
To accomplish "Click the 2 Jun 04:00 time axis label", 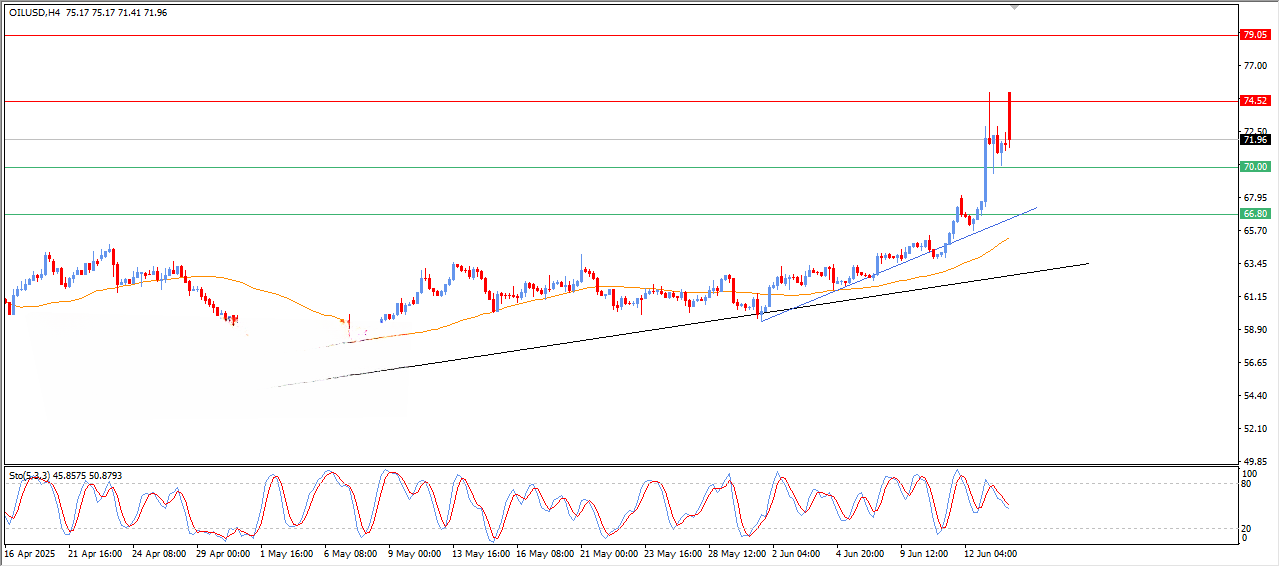I will coord(799,553).
